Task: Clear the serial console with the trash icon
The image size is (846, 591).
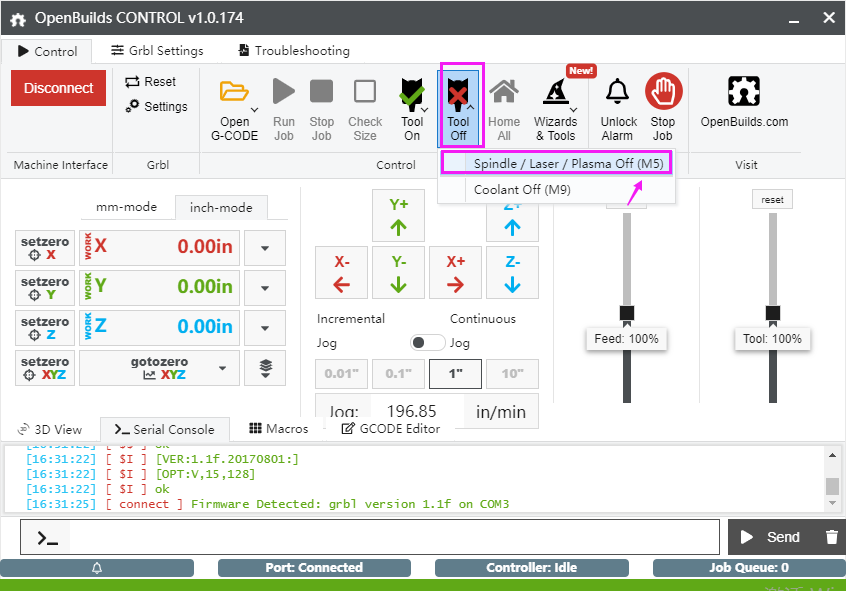Action: coord(831,537)
